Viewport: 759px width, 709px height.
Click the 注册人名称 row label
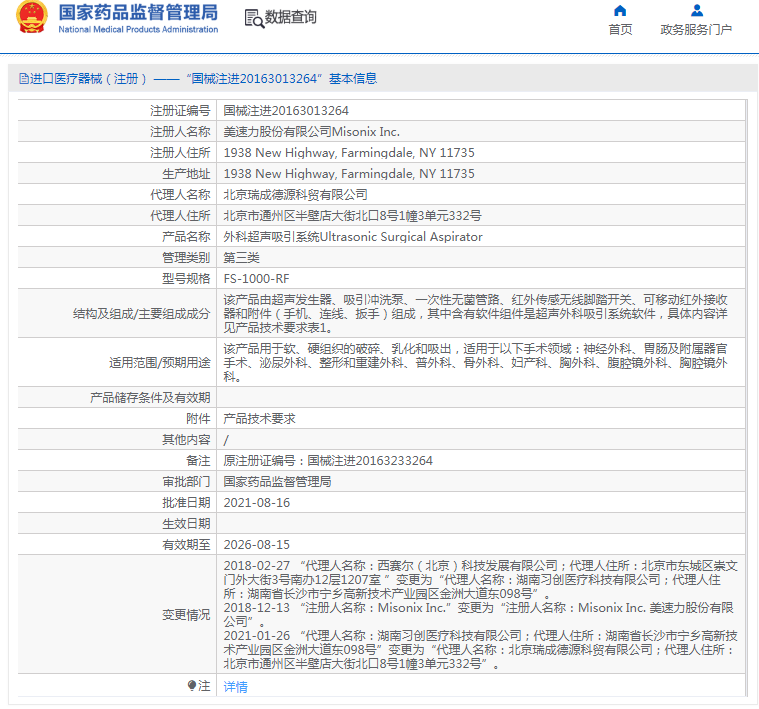(x=180, y=132)
